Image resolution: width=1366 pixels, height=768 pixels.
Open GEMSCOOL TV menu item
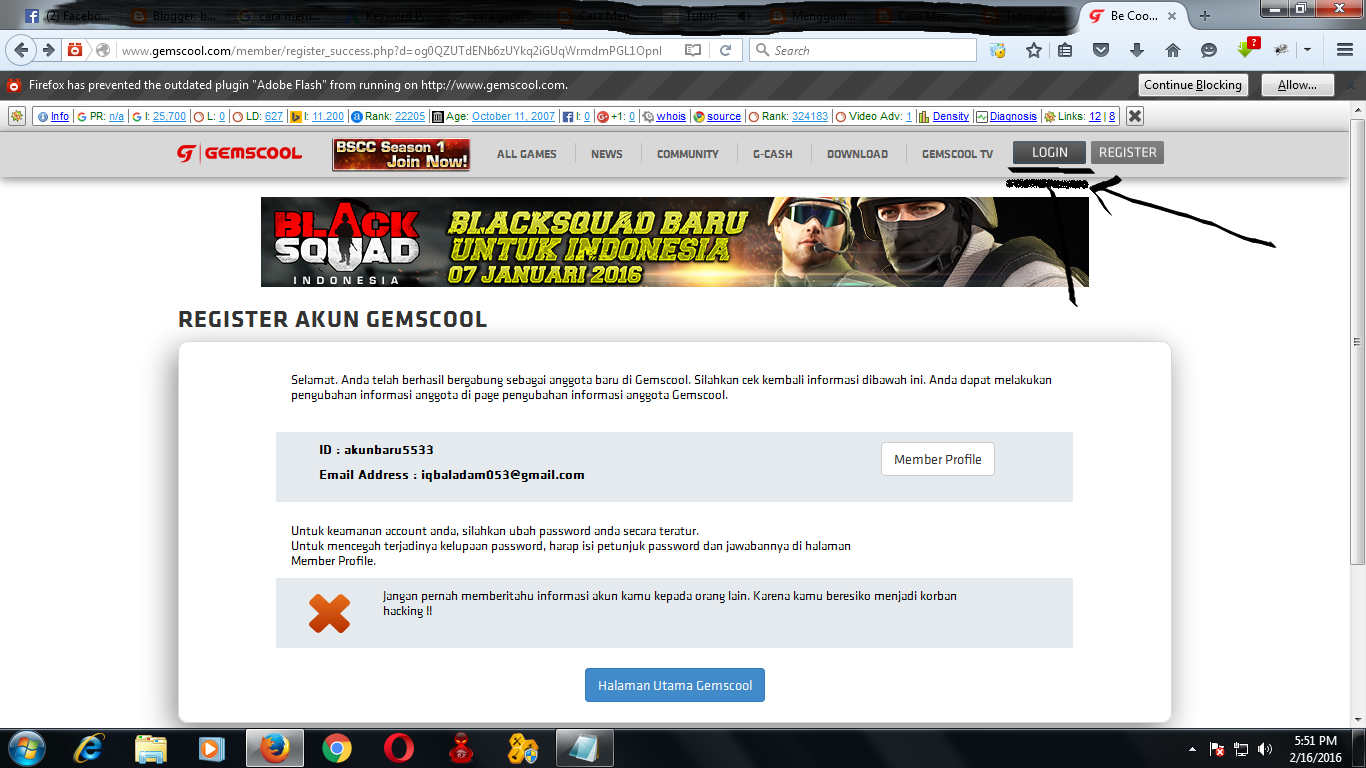[x=958, y=154]
